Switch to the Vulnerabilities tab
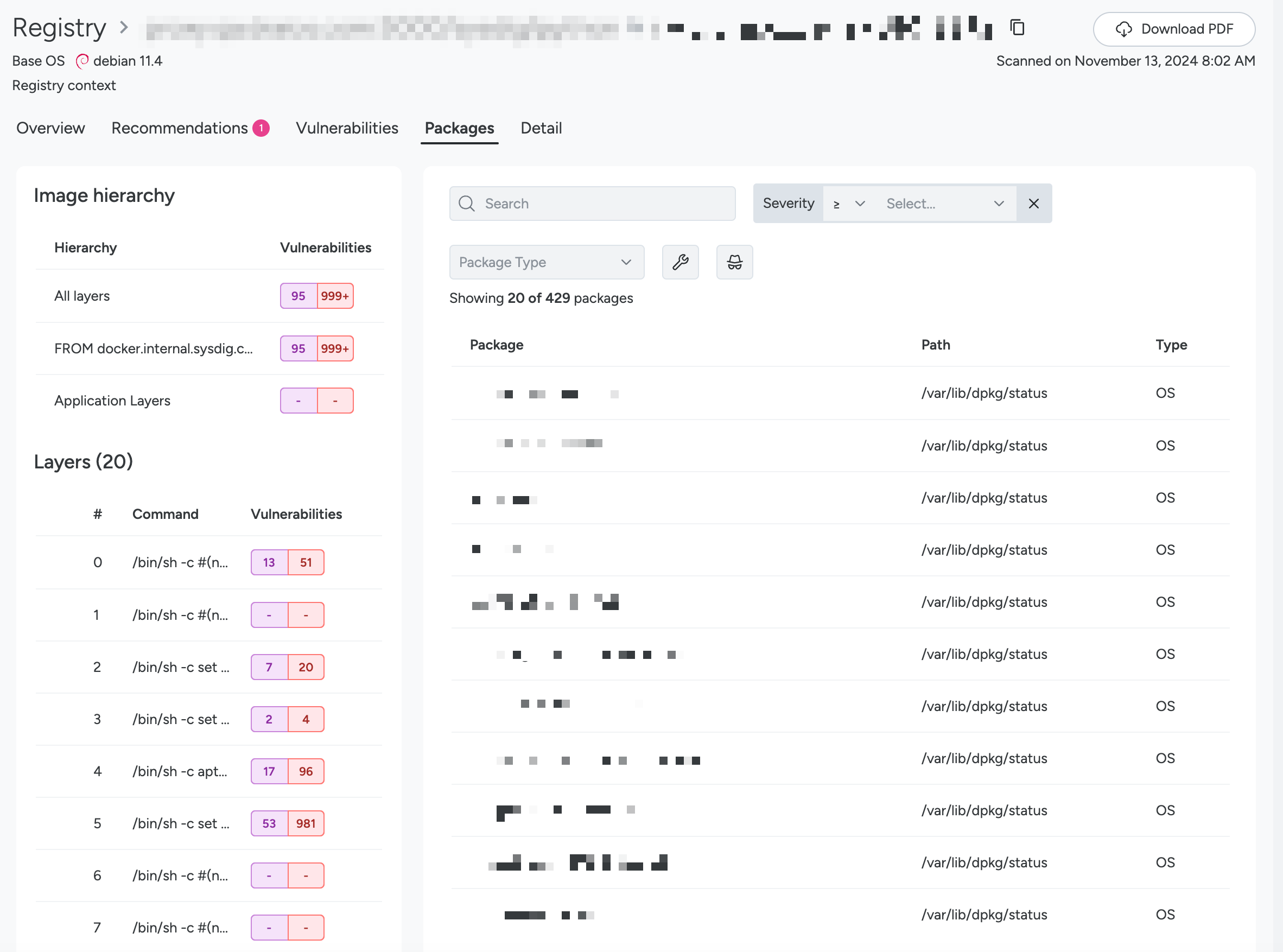Image resolution: width=1283 pixels, height=952 pixels. [347, 128]
